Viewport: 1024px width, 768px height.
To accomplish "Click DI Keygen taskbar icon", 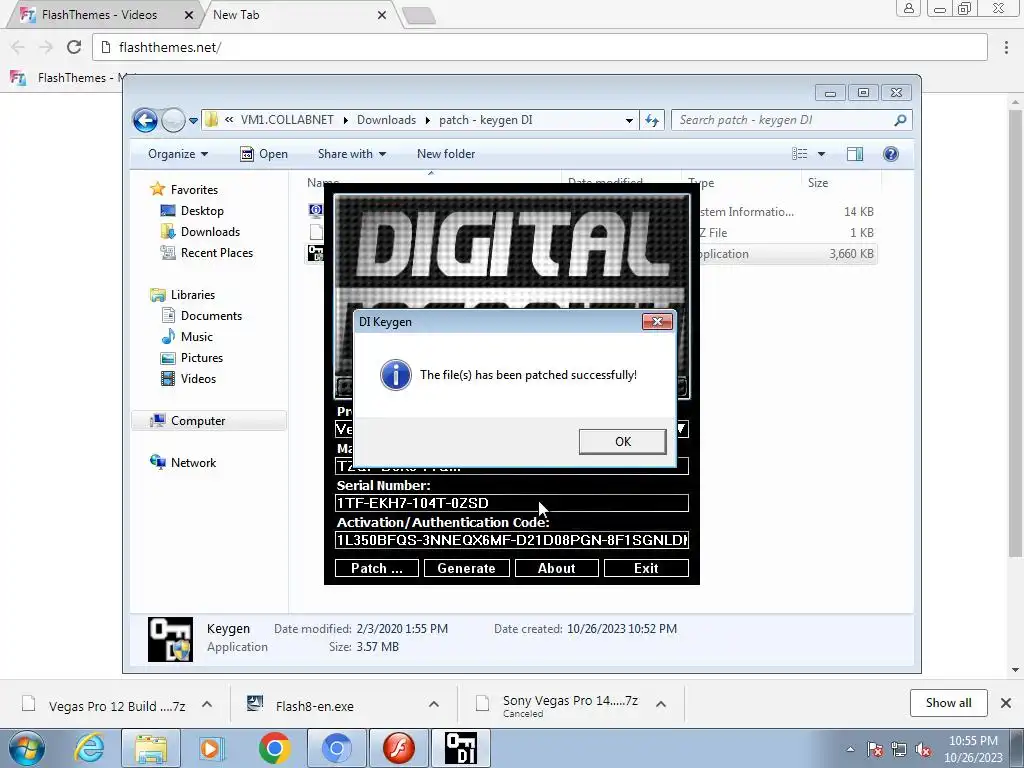I will 460,748.
